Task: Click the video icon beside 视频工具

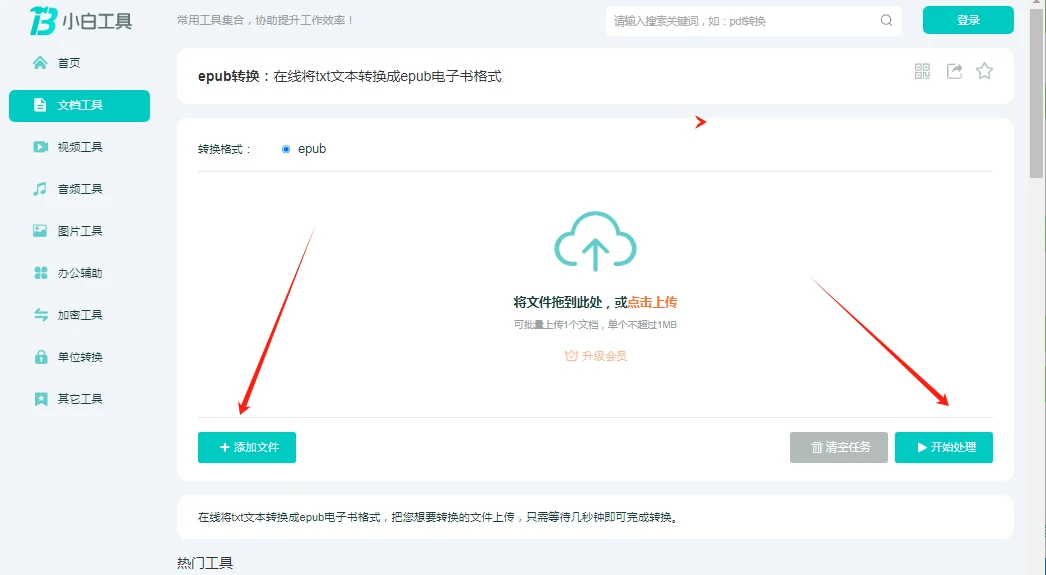Action: click(40, 147)
